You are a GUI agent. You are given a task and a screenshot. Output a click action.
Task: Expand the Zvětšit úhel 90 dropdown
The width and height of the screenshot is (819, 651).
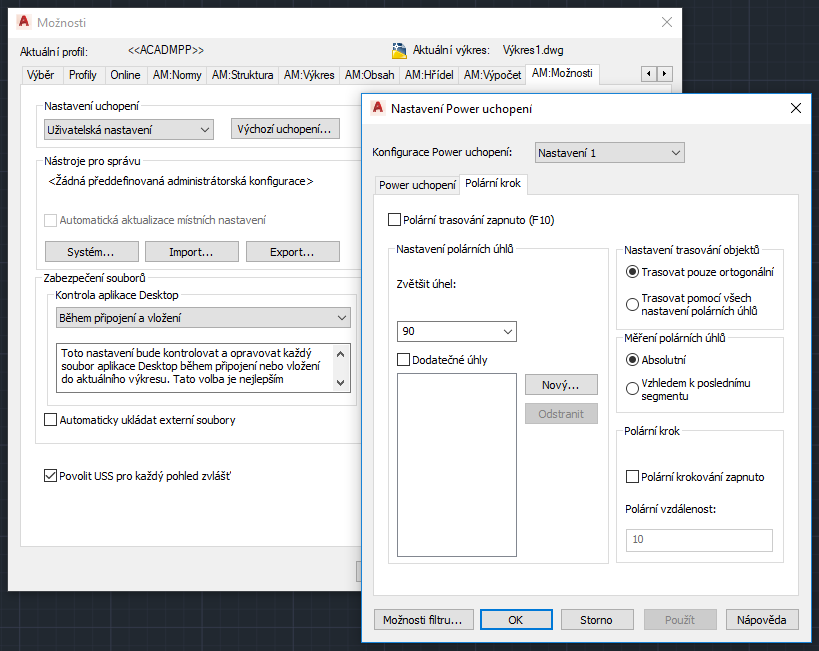pyautogui.click(x=456, y=331)
